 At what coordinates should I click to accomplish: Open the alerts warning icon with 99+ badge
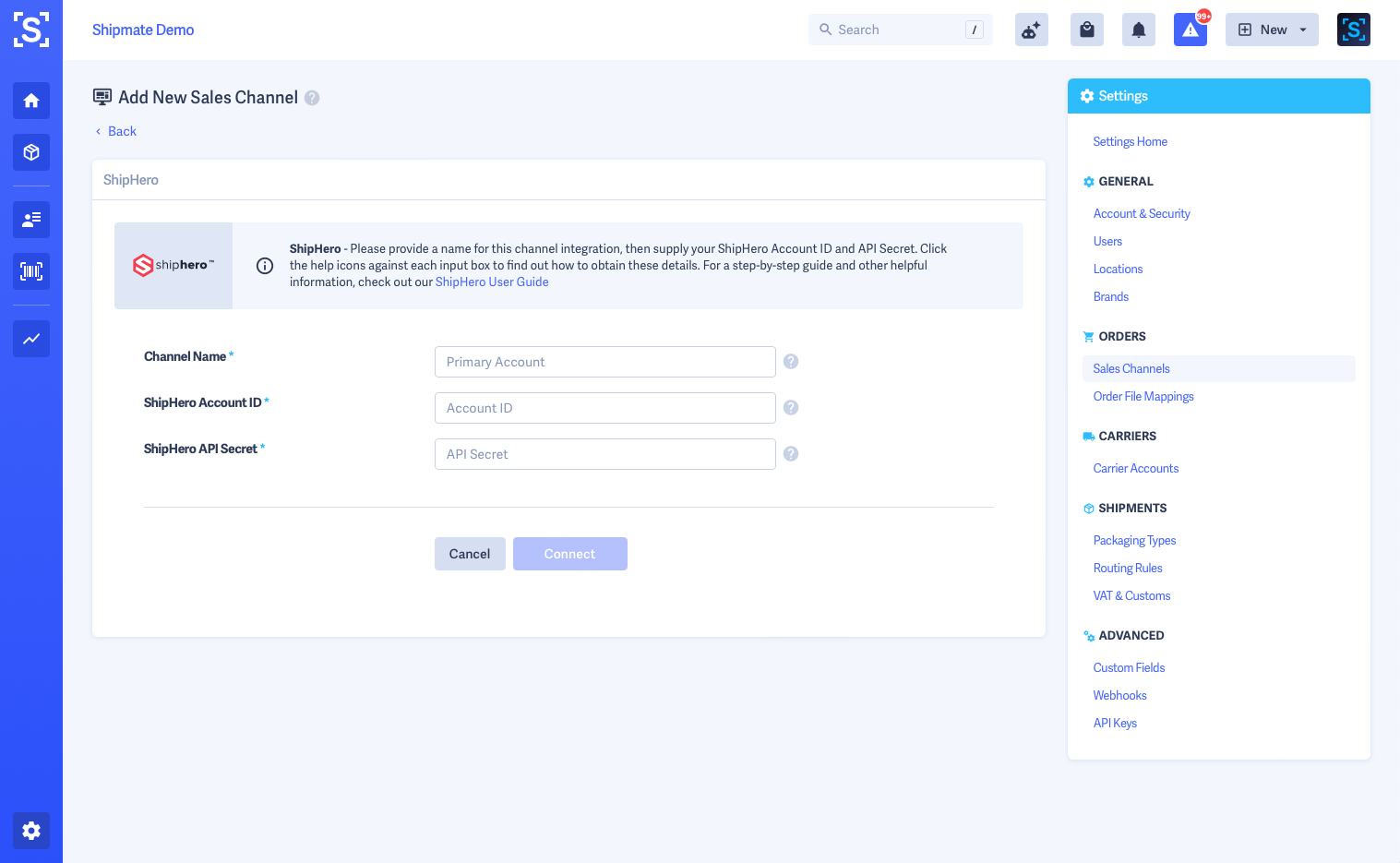1191,30
